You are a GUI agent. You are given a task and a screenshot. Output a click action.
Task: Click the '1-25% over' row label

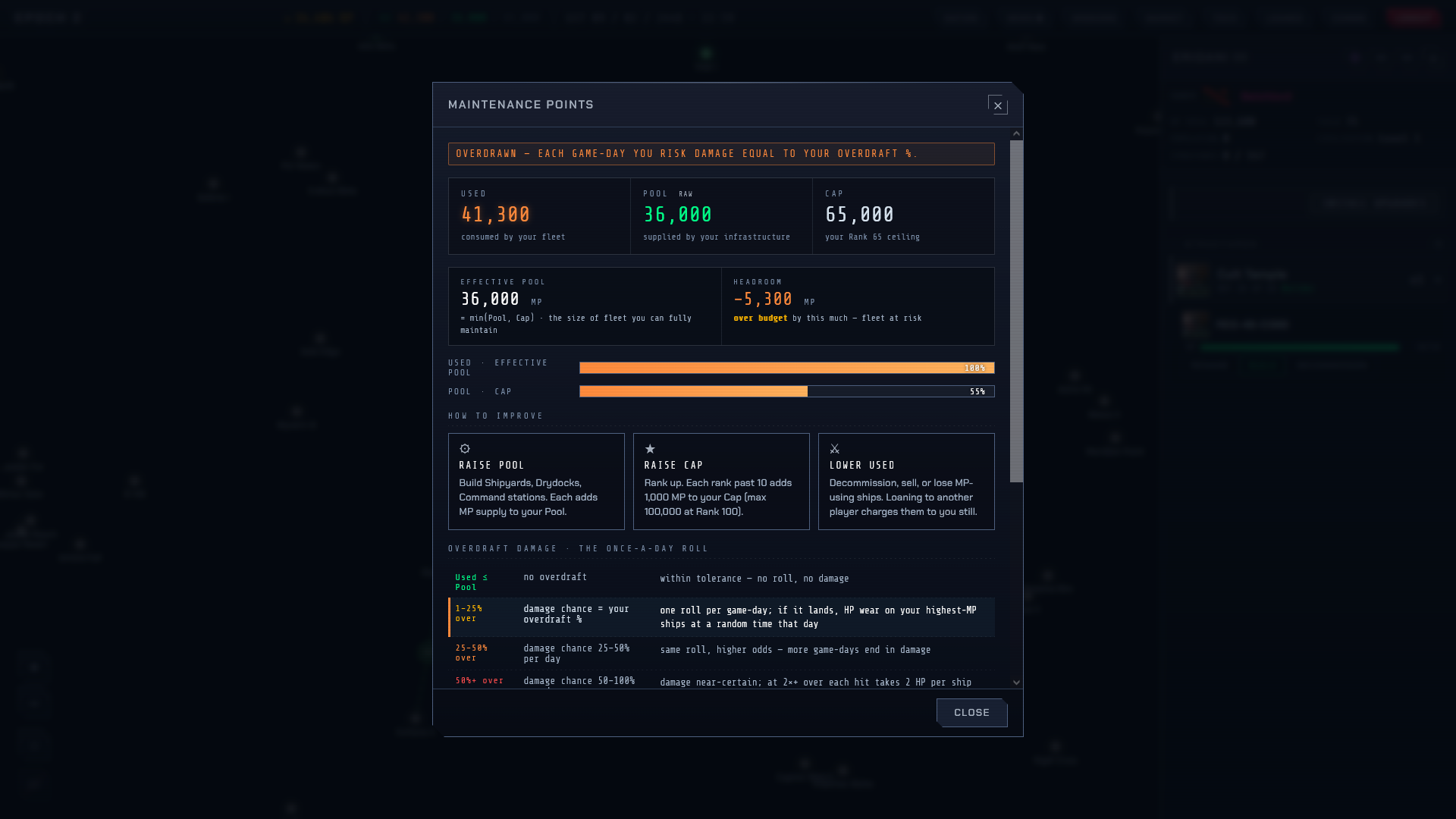(x=469, y=613)
